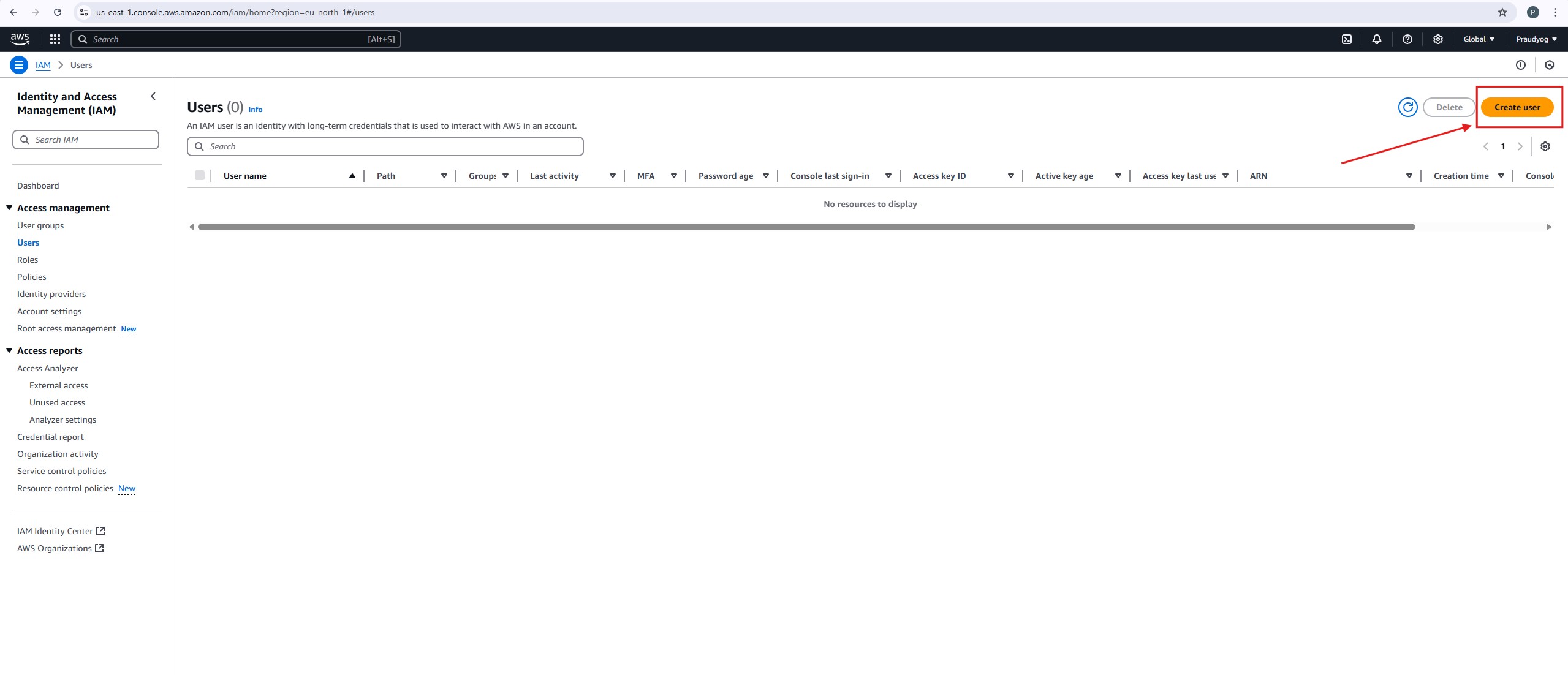The image size is (1568, 675).
Task: Toggle the blue hamburger navigation menu
Action: tap(19, 65)
